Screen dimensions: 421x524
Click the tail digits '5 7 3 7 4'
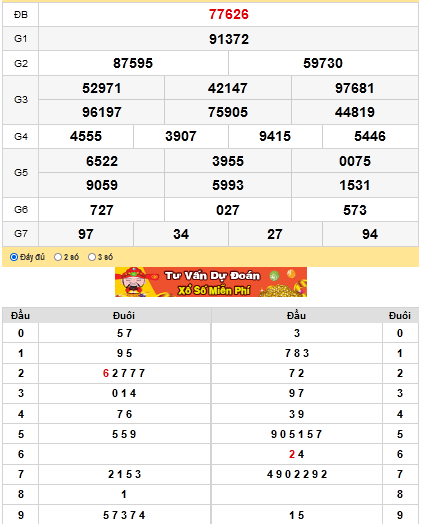(124, 515)
